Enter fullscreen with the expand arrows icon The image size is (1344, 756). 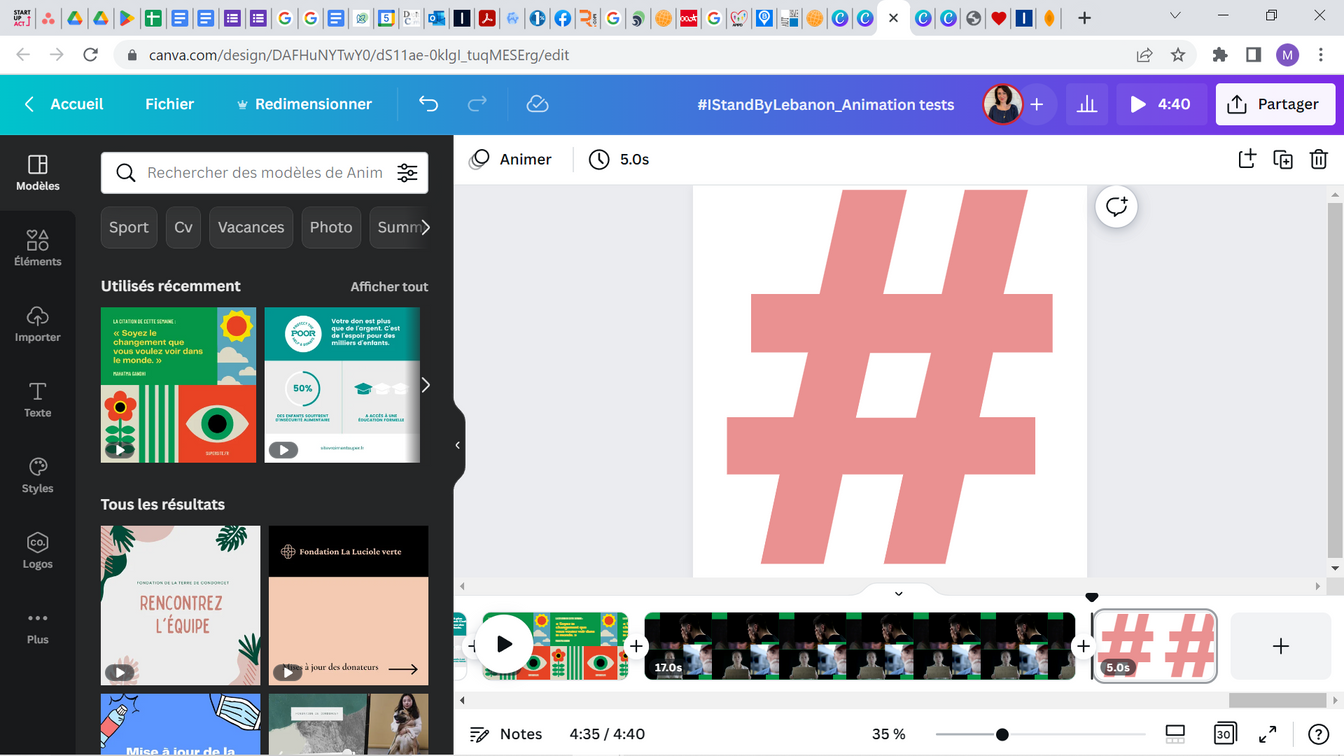click(1268, 734)
